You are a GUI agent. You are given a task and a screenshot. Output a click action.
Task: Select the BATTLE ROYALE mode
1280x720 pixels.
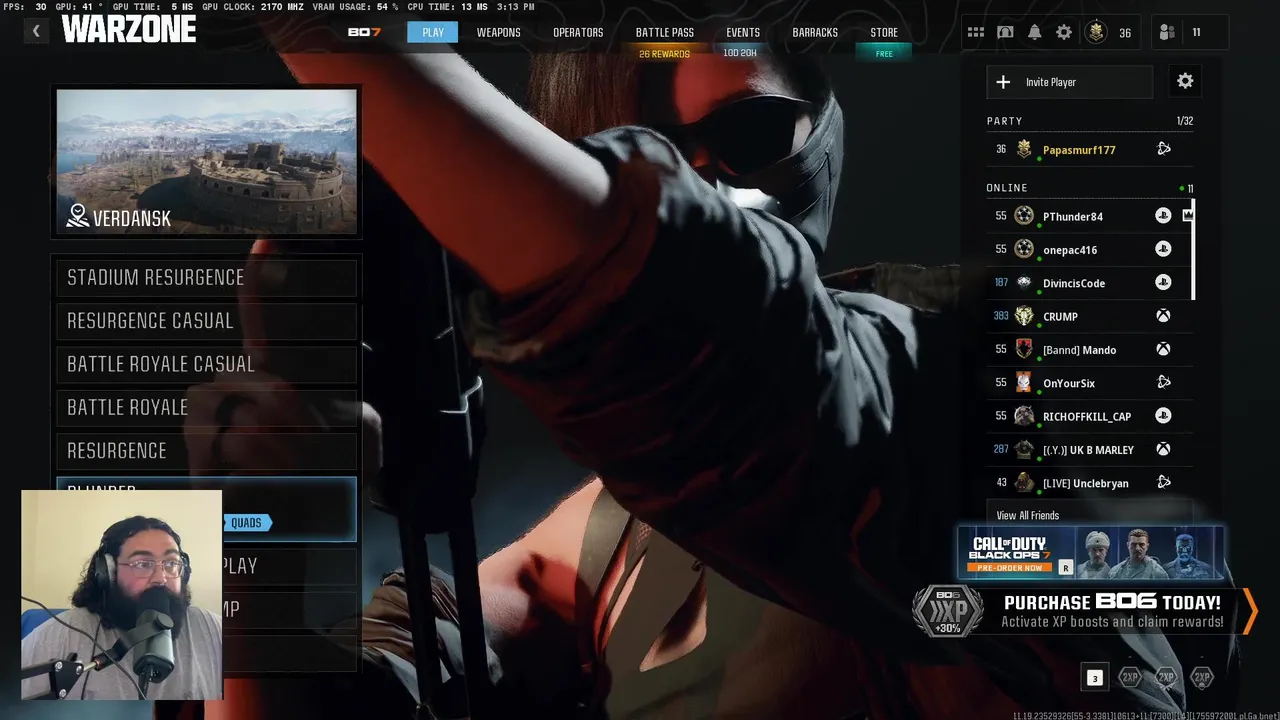point(206,407)
